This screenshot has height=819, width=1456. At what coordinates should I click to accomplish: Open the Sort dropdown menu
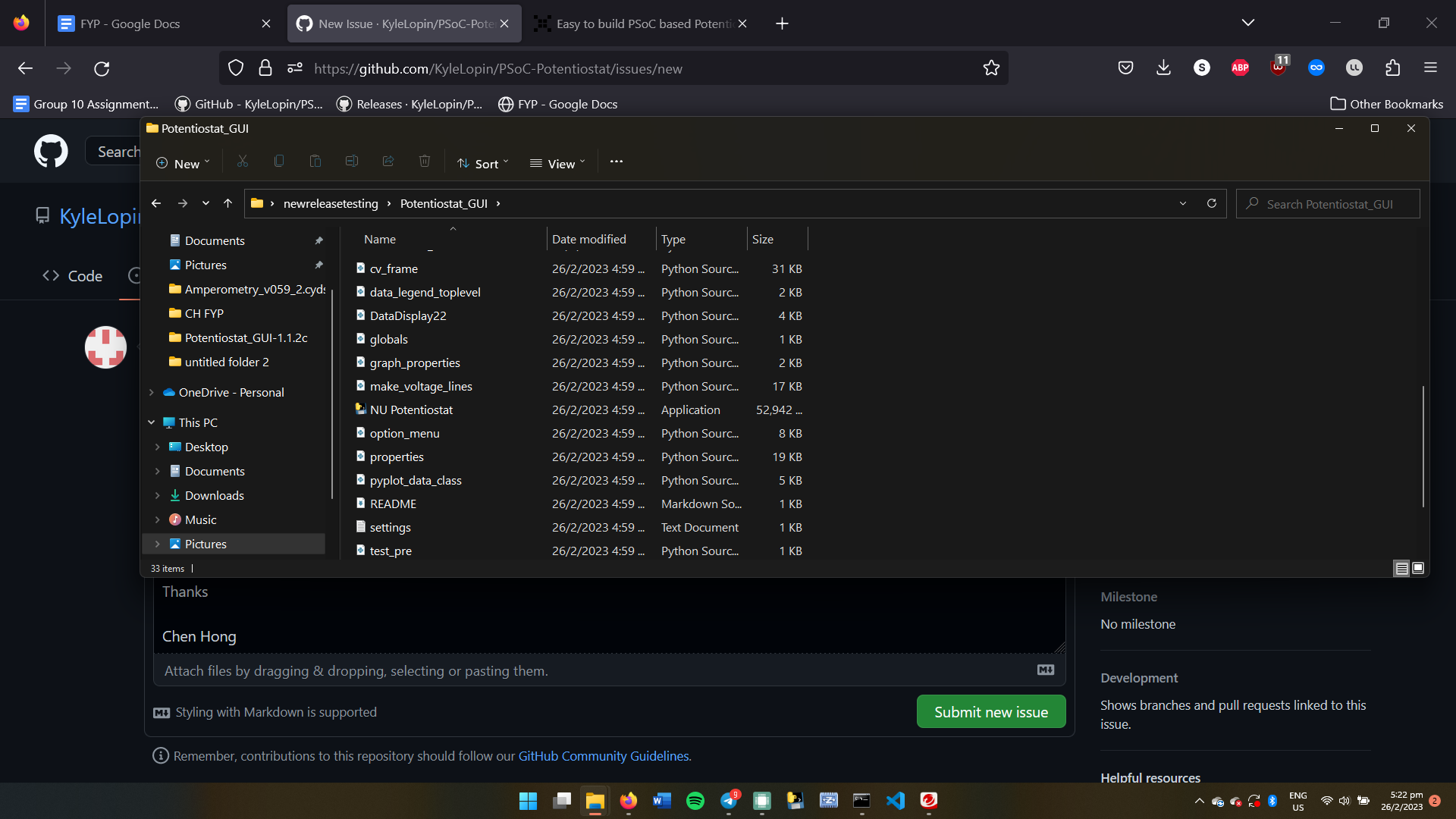pyautogui.click(x=484, y=163)
